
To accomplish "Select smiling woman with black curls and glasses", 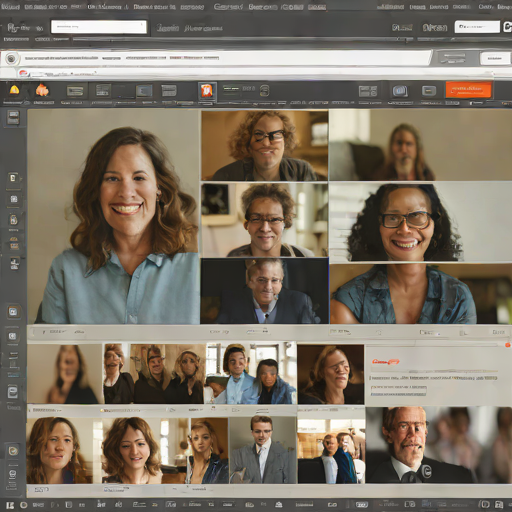I will [420, 222].
